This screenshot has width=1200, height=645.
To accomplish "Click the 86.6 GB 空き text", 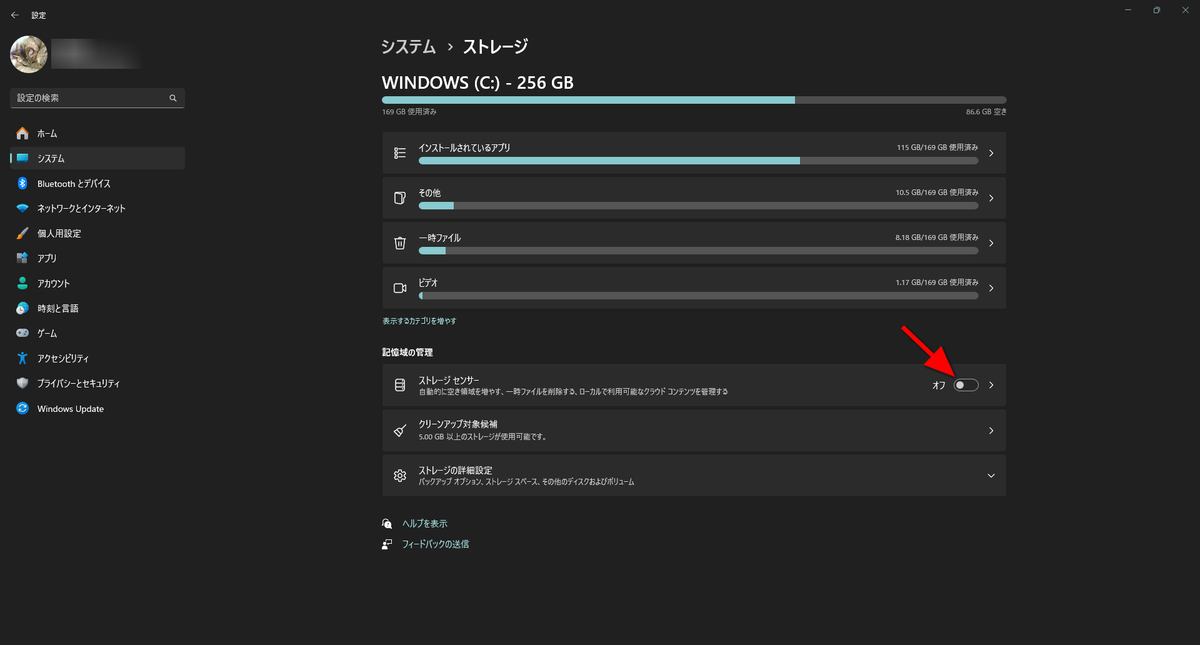I will (x=986, y=111).
